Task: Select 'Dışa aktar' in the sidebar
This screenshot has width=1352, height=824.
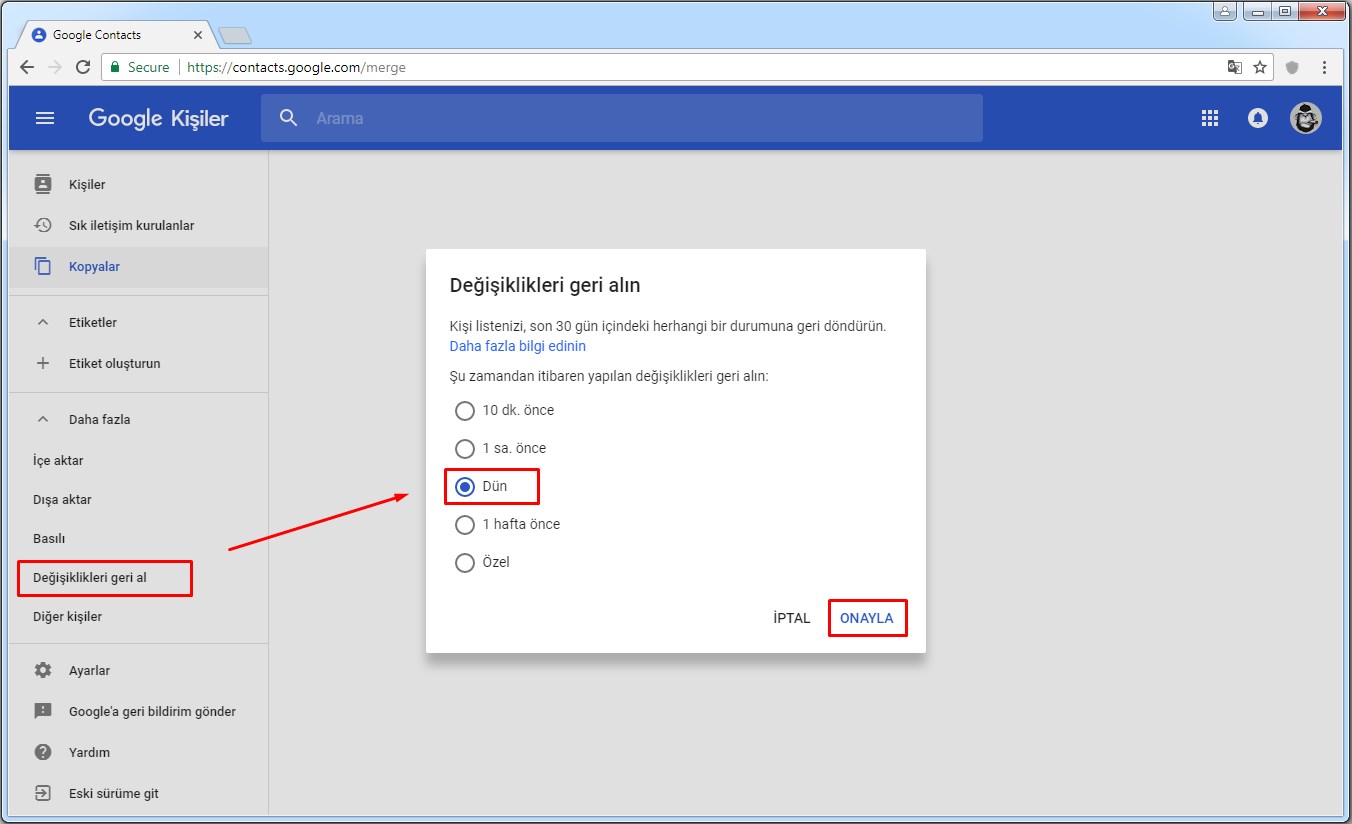Action: coord(62,499)
